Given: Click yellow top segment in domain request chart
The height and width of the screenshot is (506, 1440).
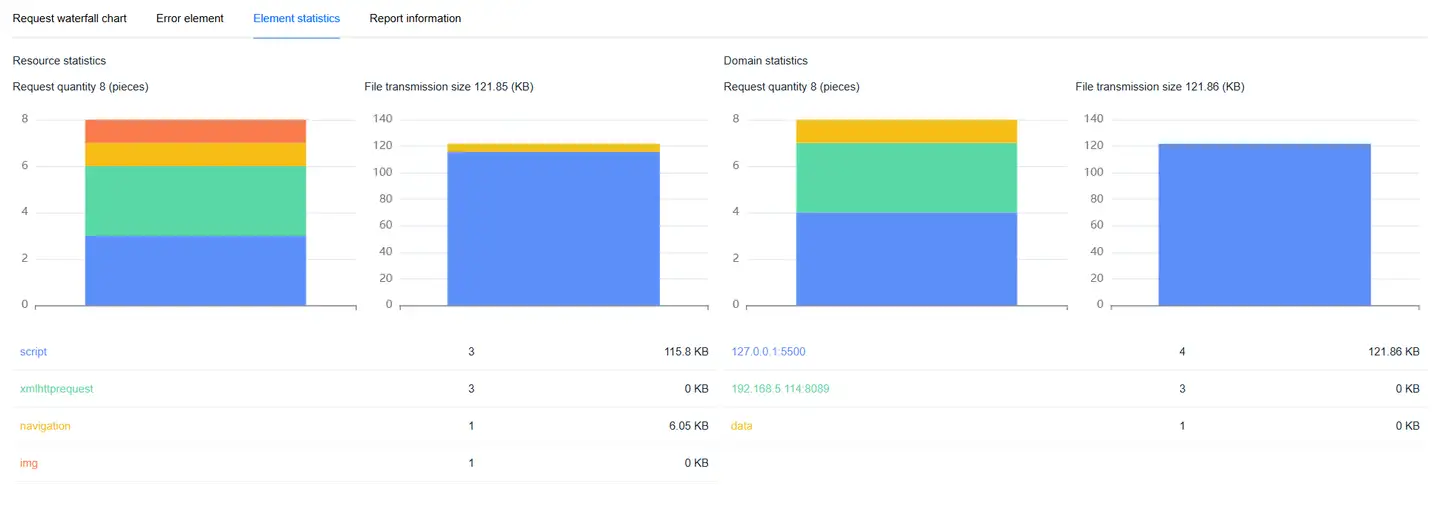Looking at the screenshot, I should tap(906, 131).
